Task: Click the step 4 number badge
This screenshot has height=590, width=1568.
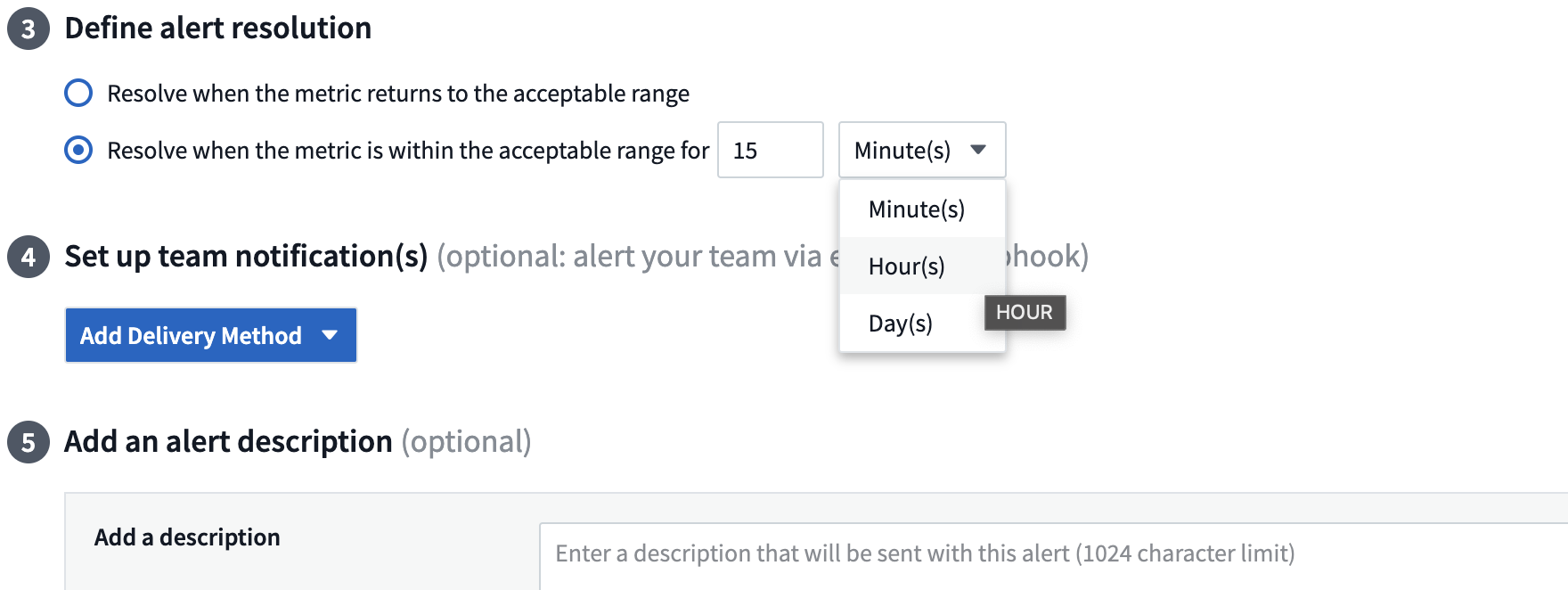Action: [29, 258]
